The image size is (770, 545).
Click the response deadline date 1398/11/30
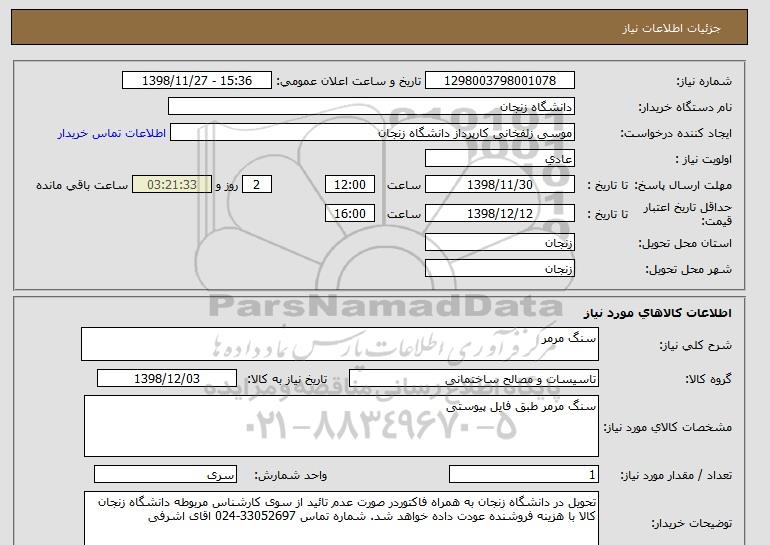[499, 185]
